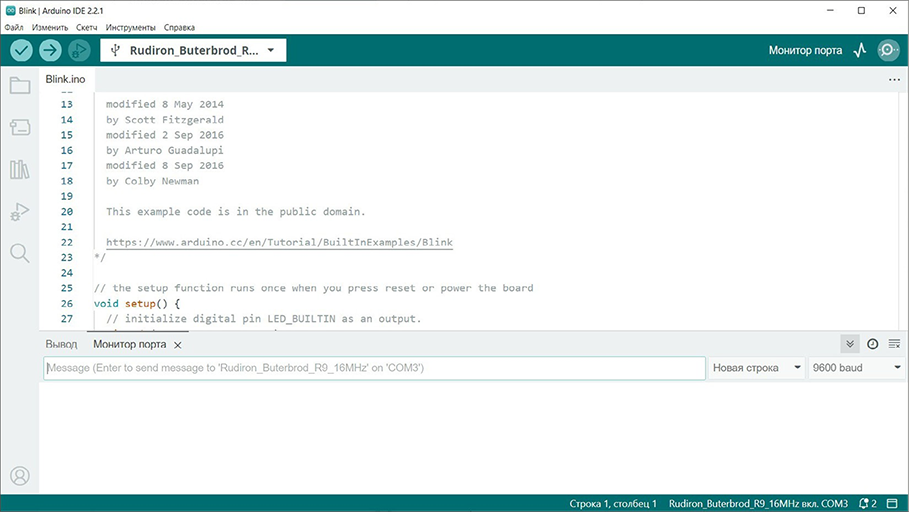Image resolution: width=909 pixels, height=512 pixels.
Task: Open the Новая строка line ending dropdown
Action: (x=757, y=368)
